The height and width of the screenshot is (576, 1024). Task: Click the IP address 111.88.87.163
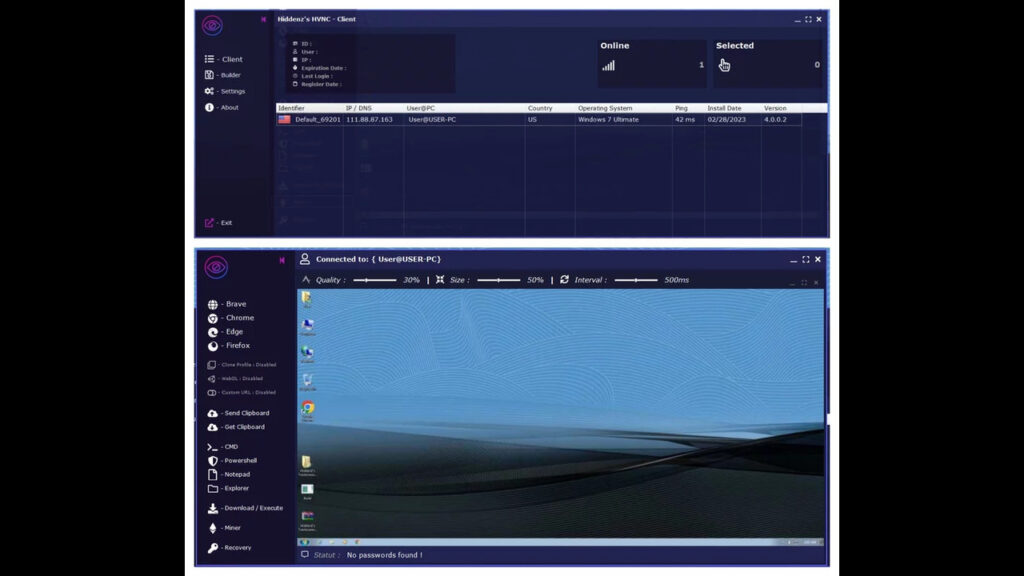[370, 120]
